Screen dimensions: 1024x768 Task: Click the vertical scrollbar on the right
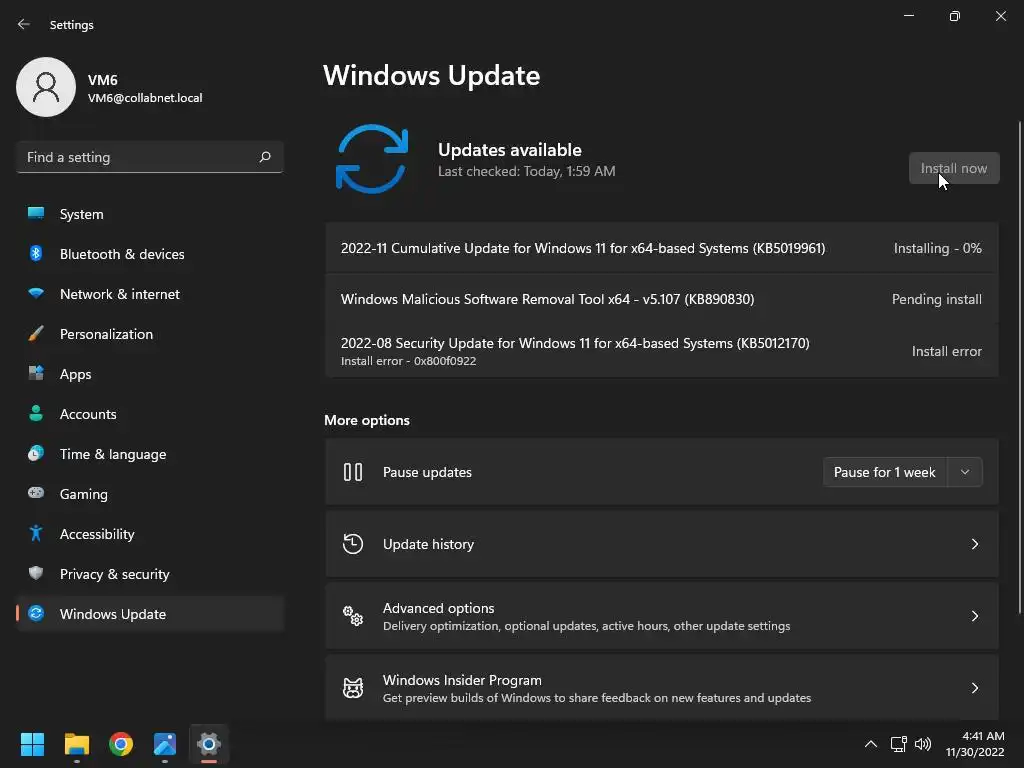pos(1021,367)
